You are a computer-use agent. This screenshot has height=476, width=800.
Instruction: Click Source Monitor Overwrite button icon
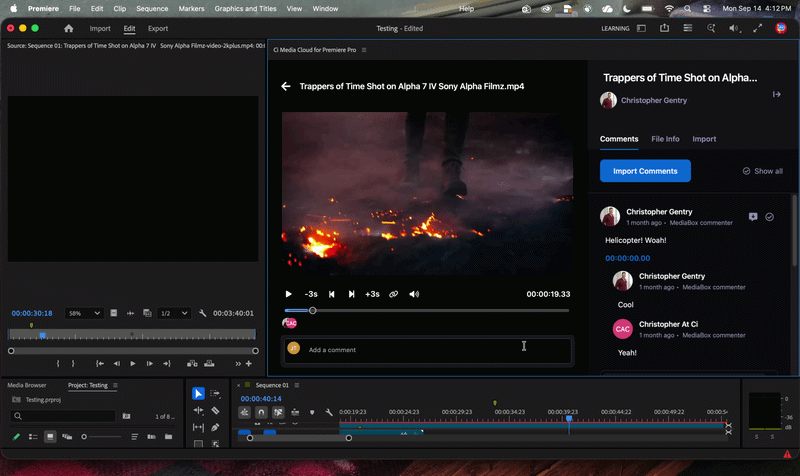(209, 364)
